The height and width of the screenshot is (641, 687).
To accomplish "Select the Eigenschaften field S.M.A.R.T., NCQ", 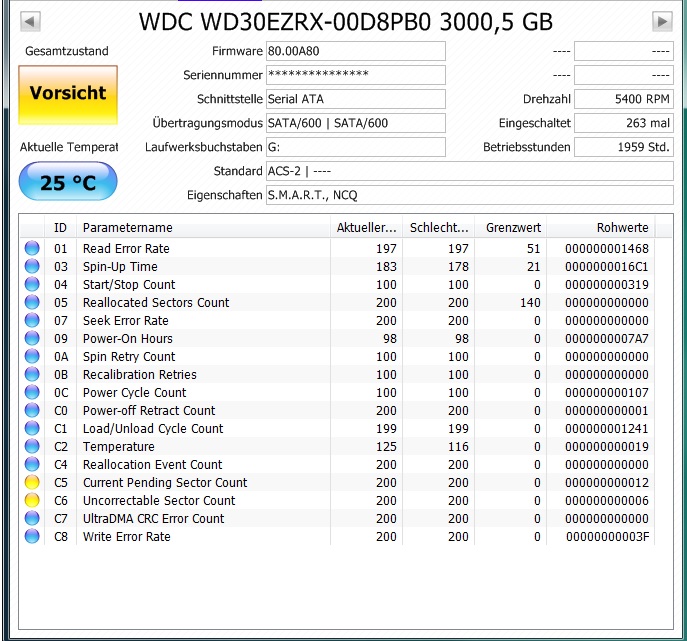I will pos(470,195).
